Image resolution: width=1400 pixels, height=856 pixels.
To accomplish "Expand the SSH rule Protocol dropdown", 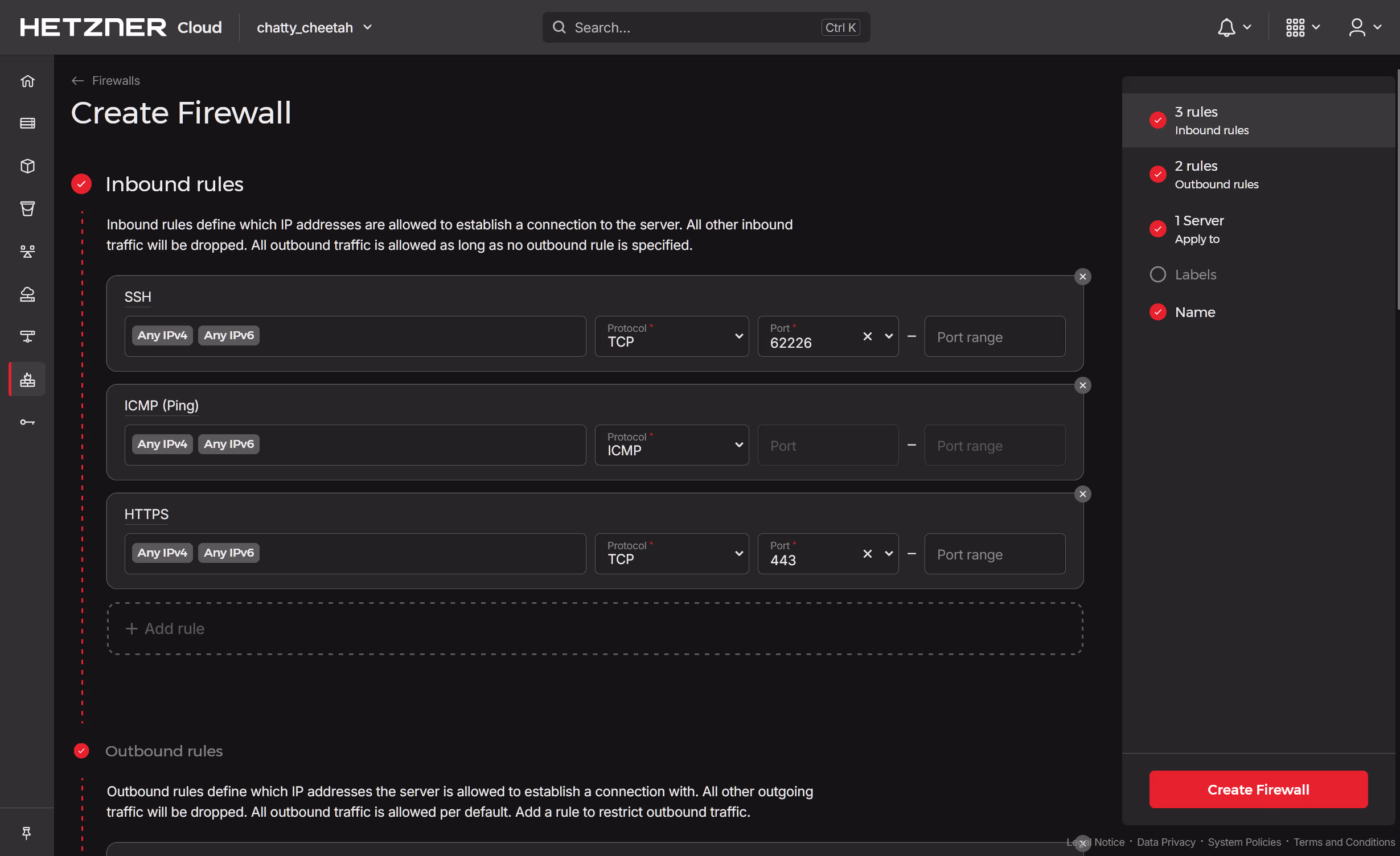I will point(672,336).
